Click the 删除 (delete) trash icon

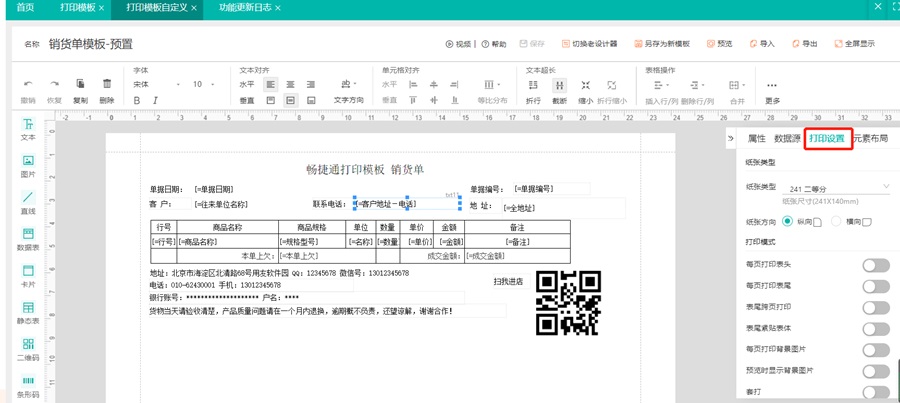click(x=107, y=85)
